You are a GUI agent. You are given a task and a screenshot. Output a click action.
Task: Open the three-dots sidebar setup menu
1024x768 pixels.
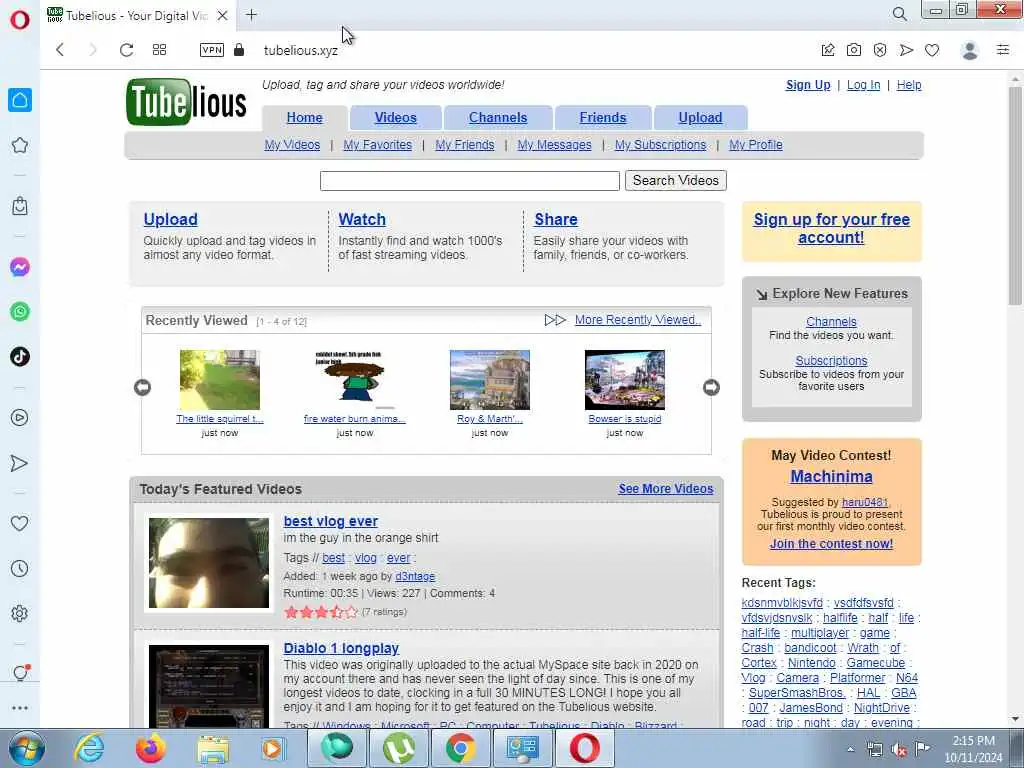click(20, 708)
